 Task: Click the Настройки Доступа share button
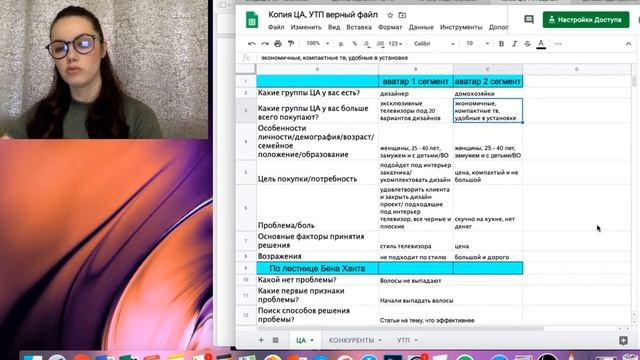pos(586,20)
